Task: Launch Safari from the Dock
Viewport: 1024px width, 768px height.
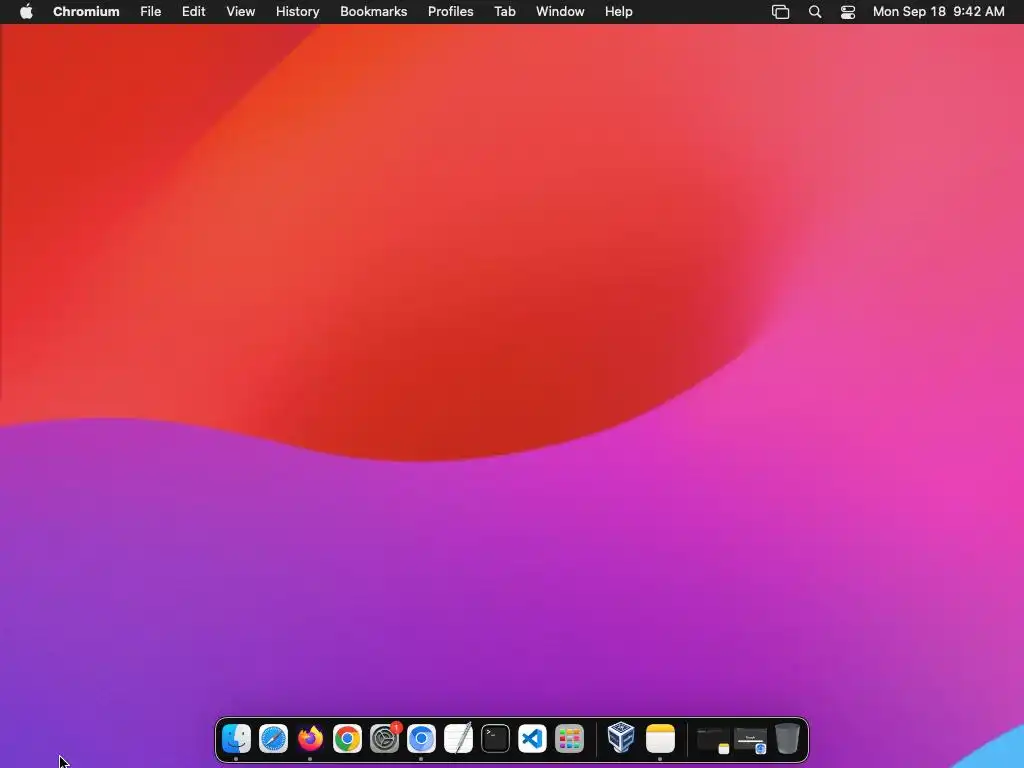Action: pos(273,739)
